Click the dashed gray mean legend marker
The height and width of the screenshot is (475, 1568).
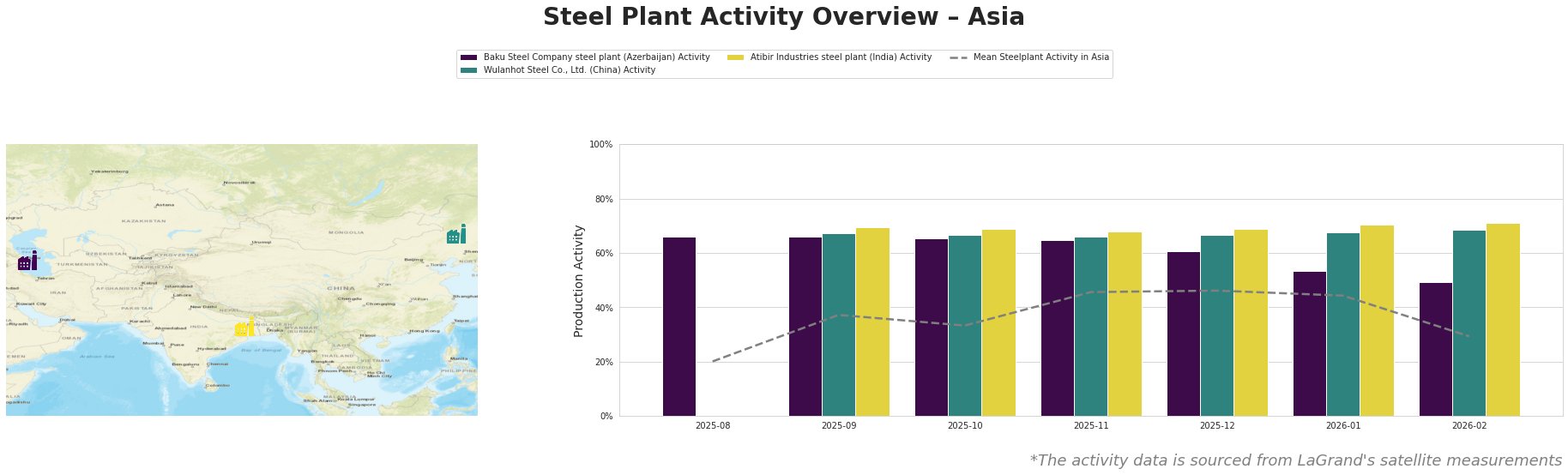click(x=959, y=57)
